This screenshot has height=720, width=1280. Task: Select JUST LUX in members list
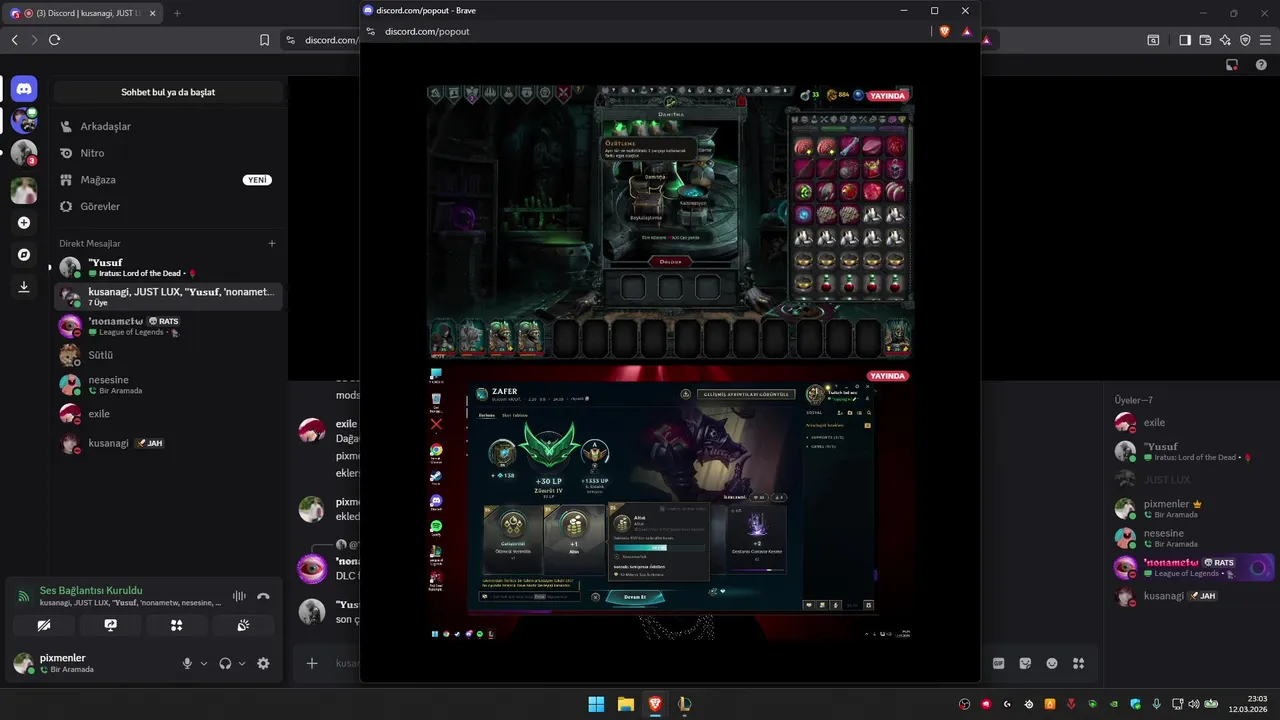(1192, 480)
